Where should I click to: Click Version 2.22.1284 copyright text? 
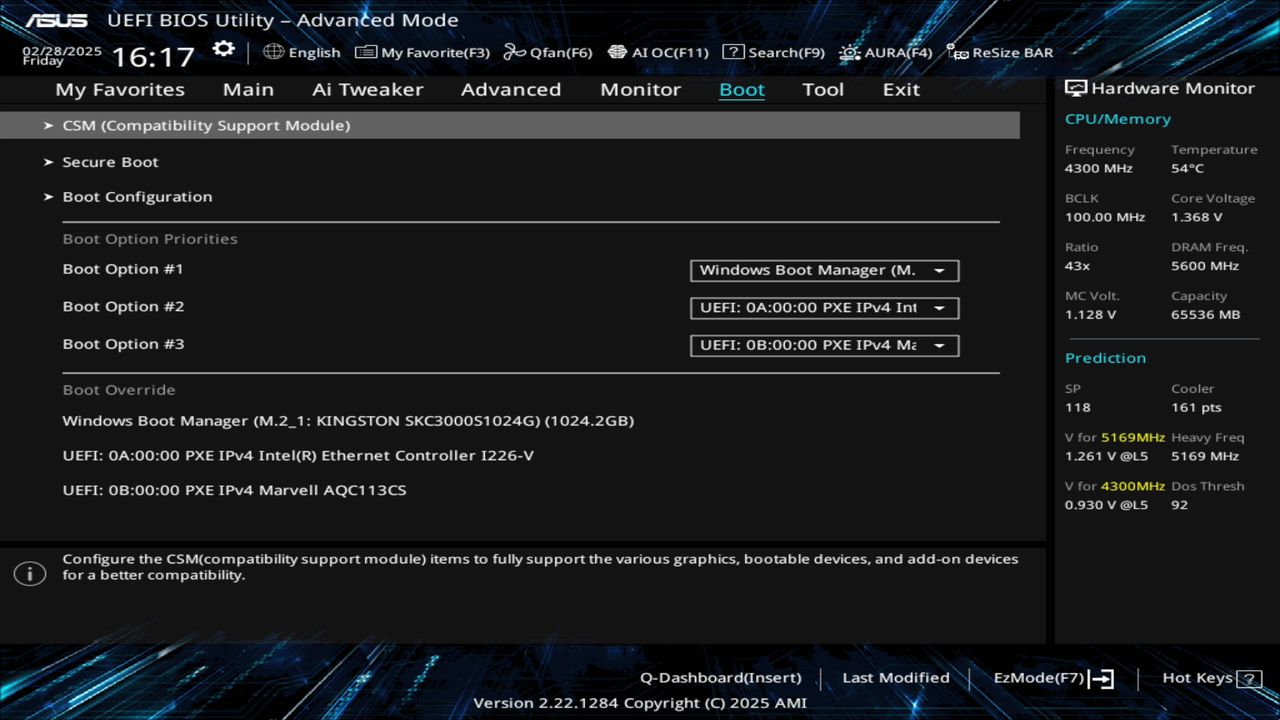tap(640, 703)
